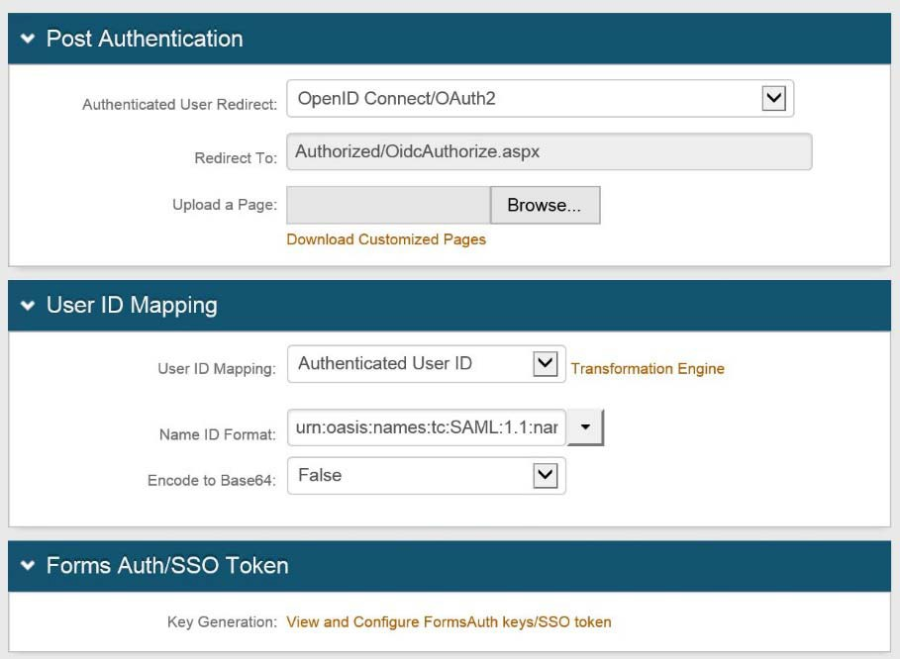Collapse the User ID Mapping section chevron

tap(27, 306)
